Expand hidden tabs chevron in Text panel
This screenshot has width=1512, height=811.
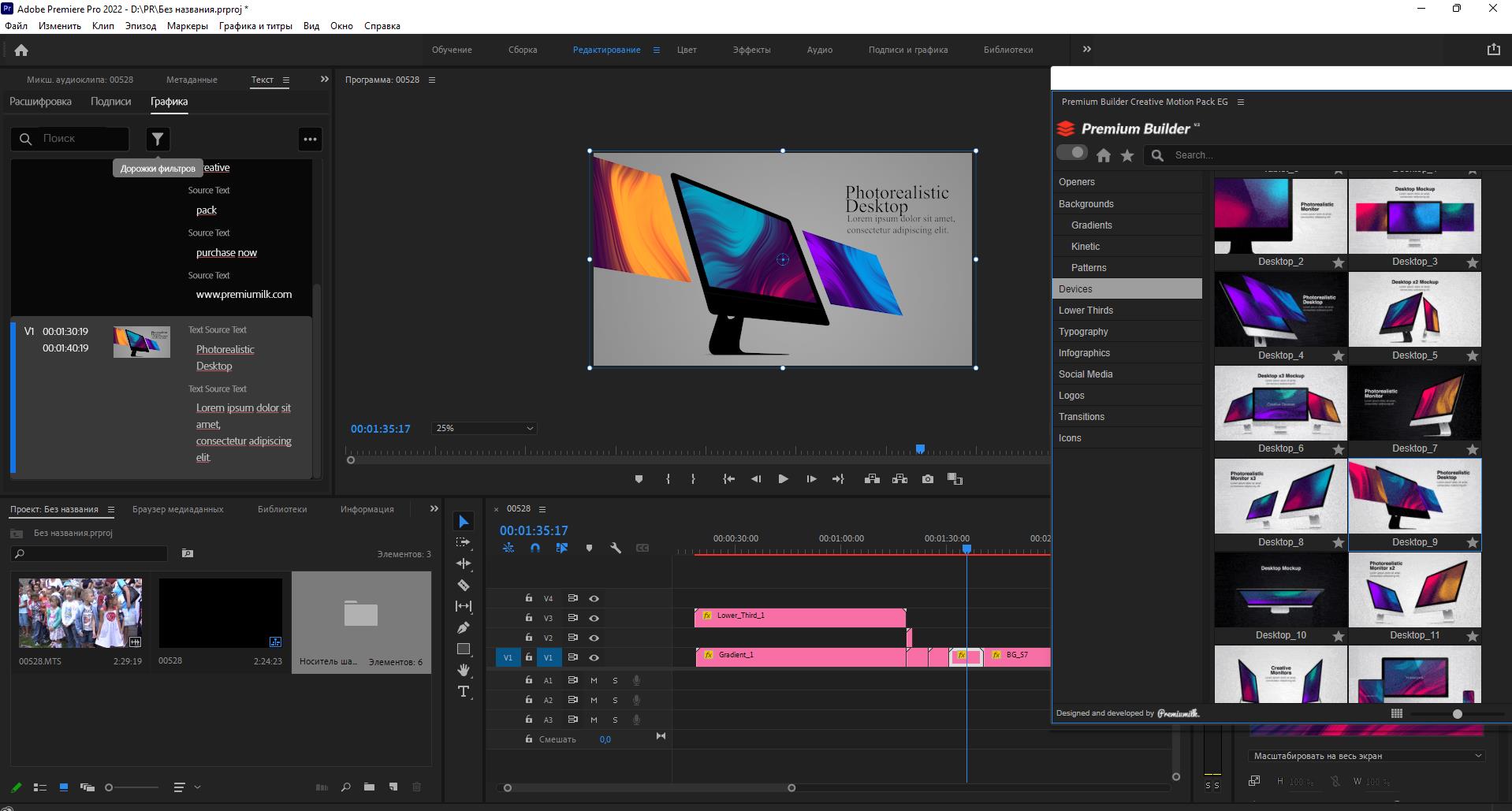pyautogui.click(x=324, y=79)
